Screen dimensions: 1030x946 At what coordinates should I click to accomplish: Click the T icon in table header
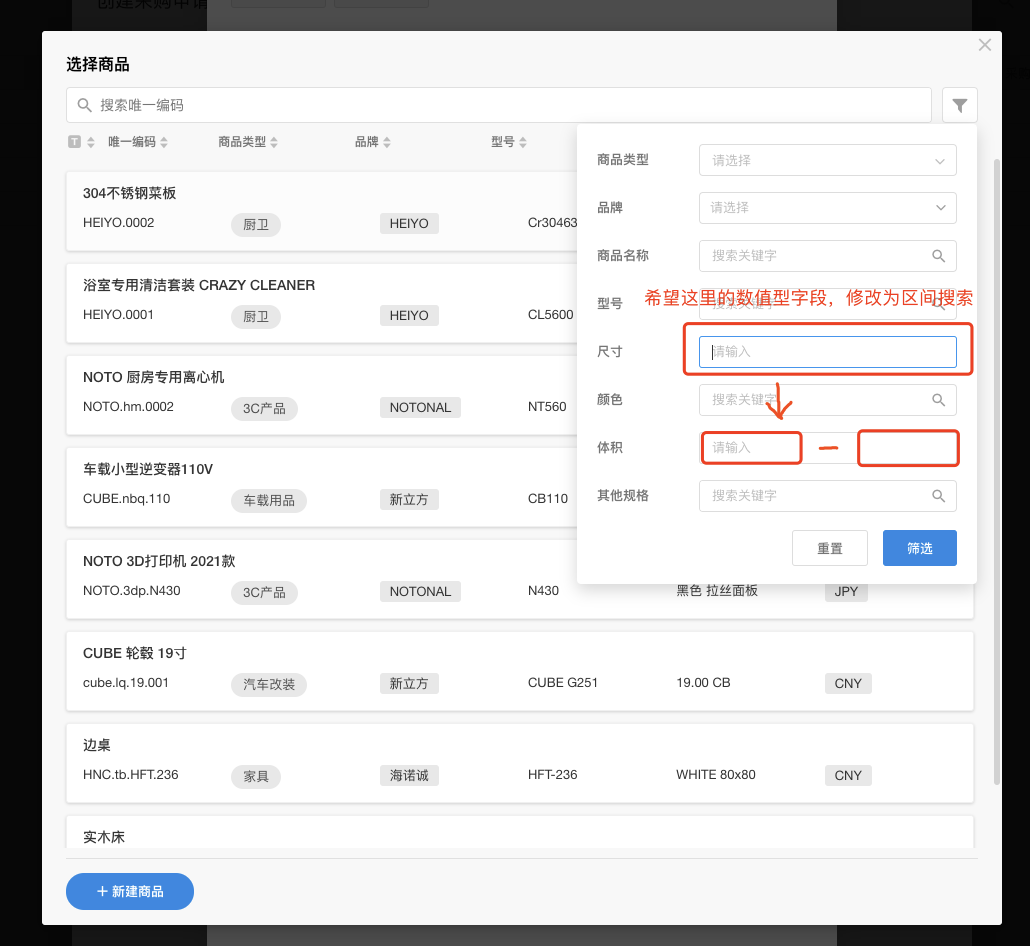(74, 142)
